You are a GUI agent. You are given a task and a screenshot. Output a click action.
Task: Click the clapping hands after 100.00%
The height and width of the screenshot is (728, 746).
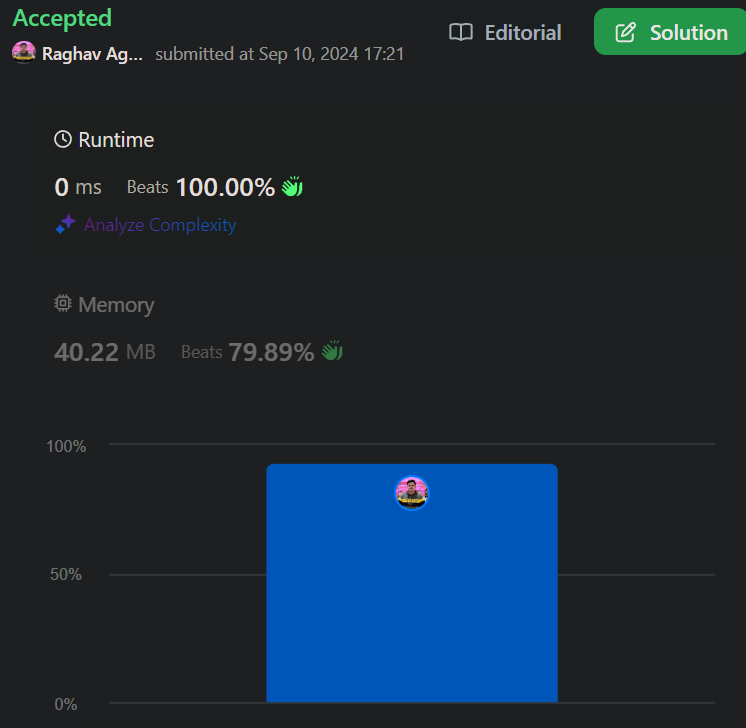291,187
